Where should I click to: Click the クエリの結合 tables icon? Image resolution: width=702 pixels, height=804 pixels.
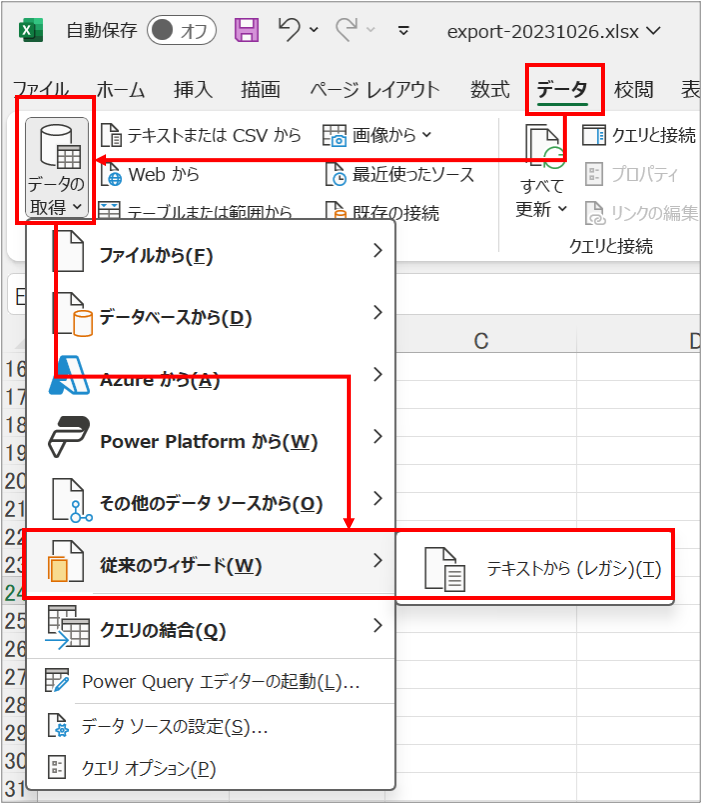click(67, 627)
